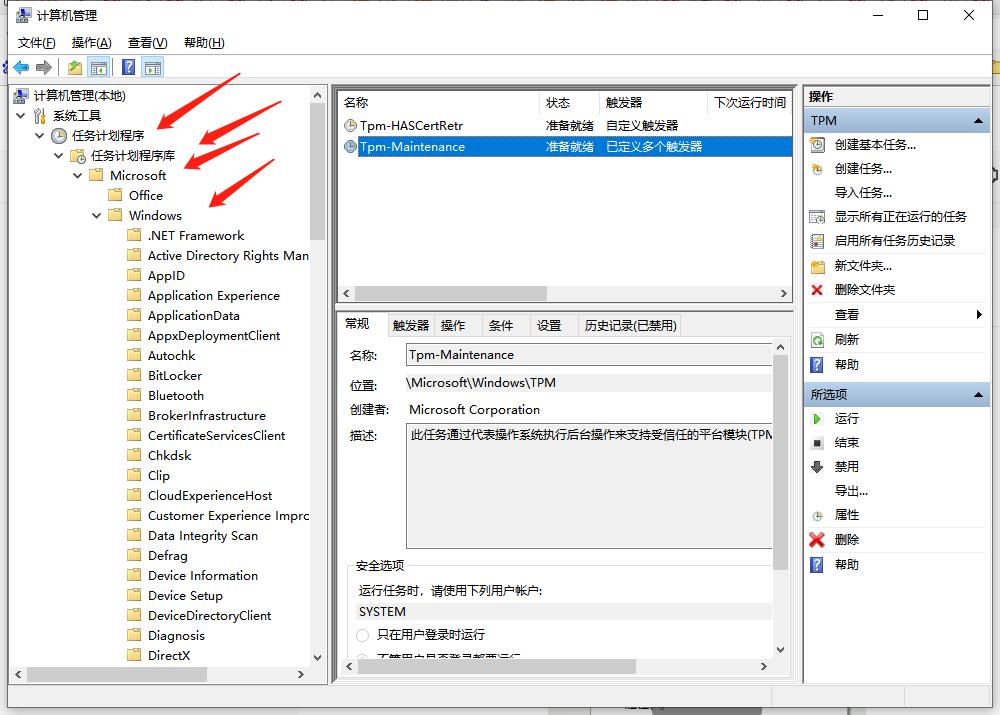
Task: Switch to the 触发器 tab
Action: tap(413, 324)
